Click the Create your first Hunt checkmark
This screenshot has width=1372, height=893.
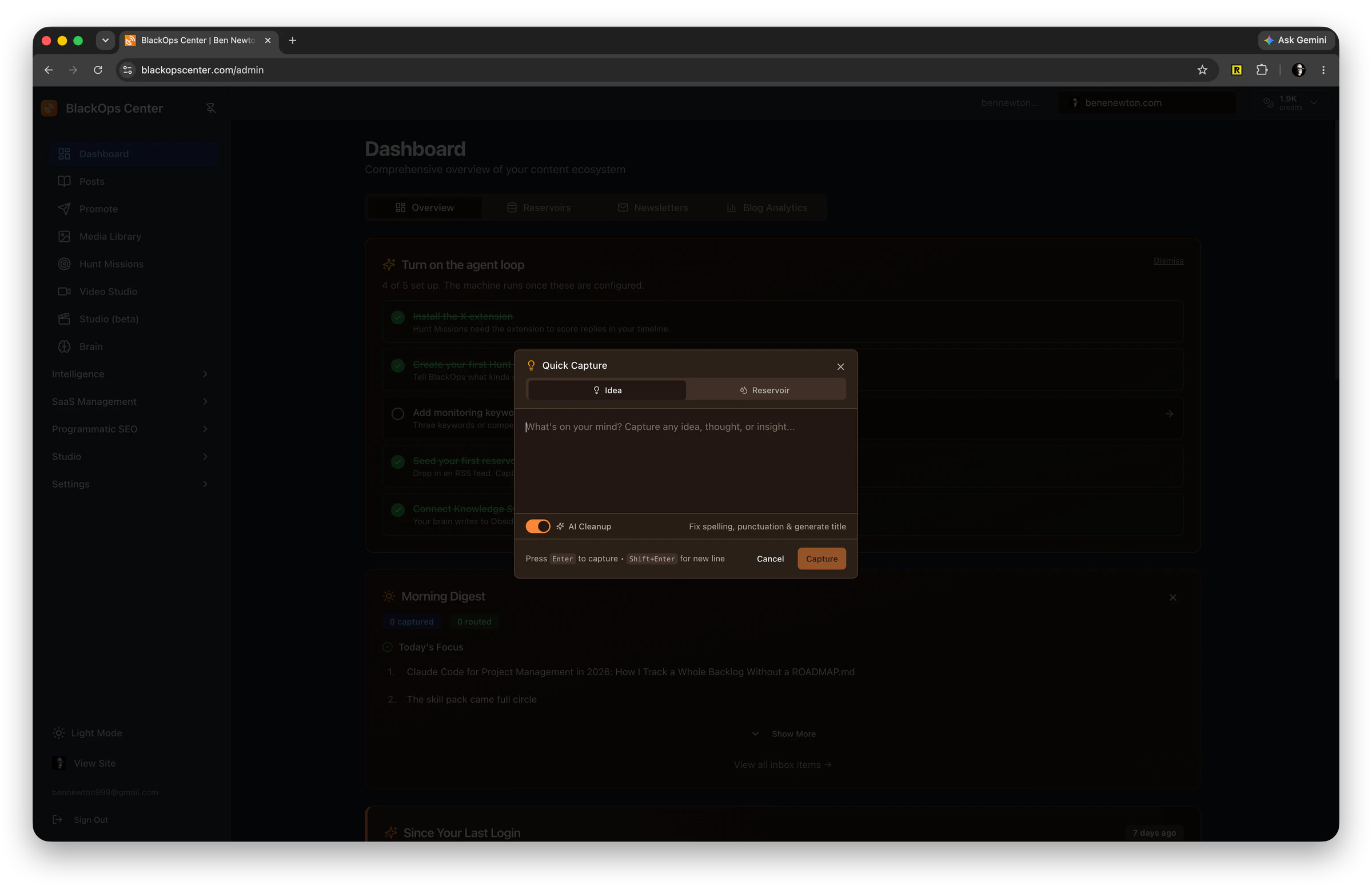[x=398, y=365]
